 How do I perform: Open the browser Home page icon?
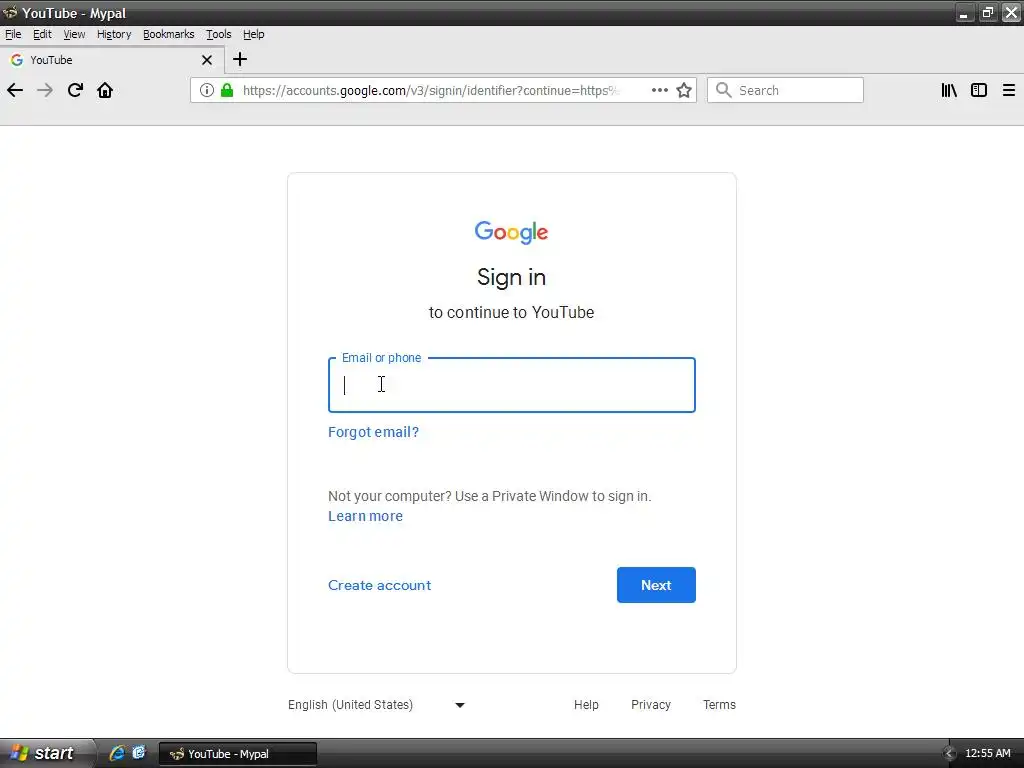105,90
